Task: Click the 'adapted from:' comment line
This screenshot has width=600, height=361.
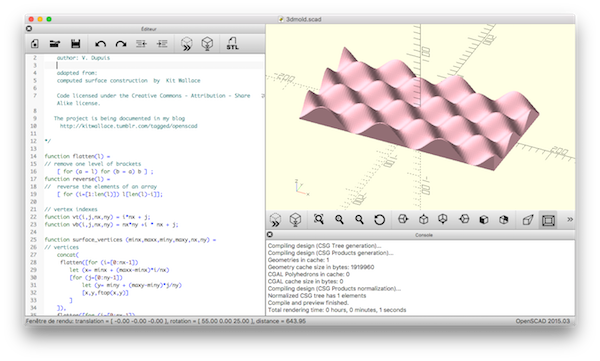Action: click(x=77, y=73)
